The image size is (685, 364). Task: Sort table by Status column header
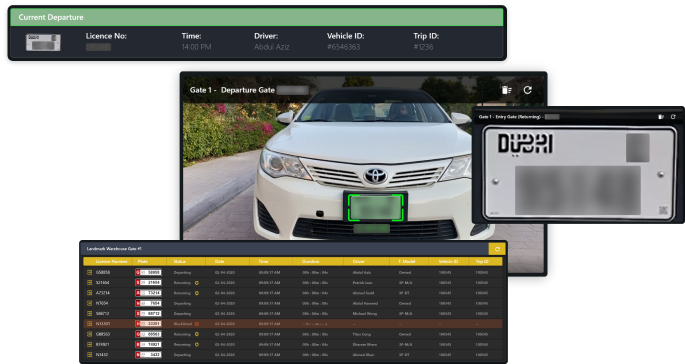point(180,261)
